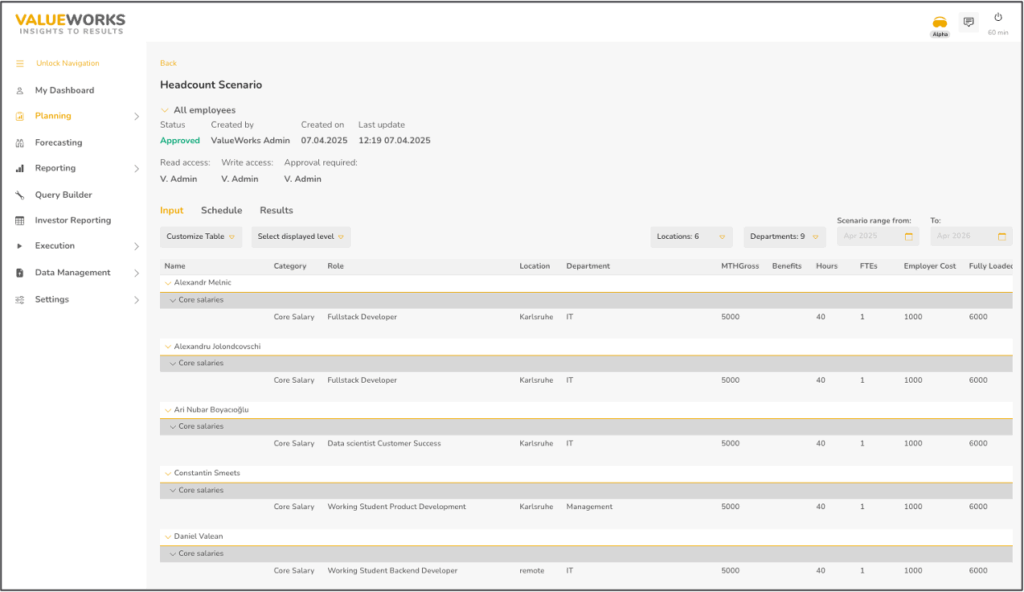Image resolution: width=1024 pixels, height=592 pixels.
Task: Collapse the Alexandr Melnic employee row
Action: tap(167, 283)
